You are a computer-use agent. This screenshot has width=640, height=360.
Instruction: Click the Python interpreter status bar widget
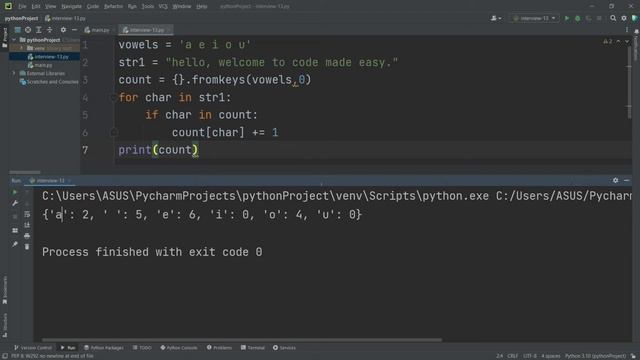click(595, 356)
